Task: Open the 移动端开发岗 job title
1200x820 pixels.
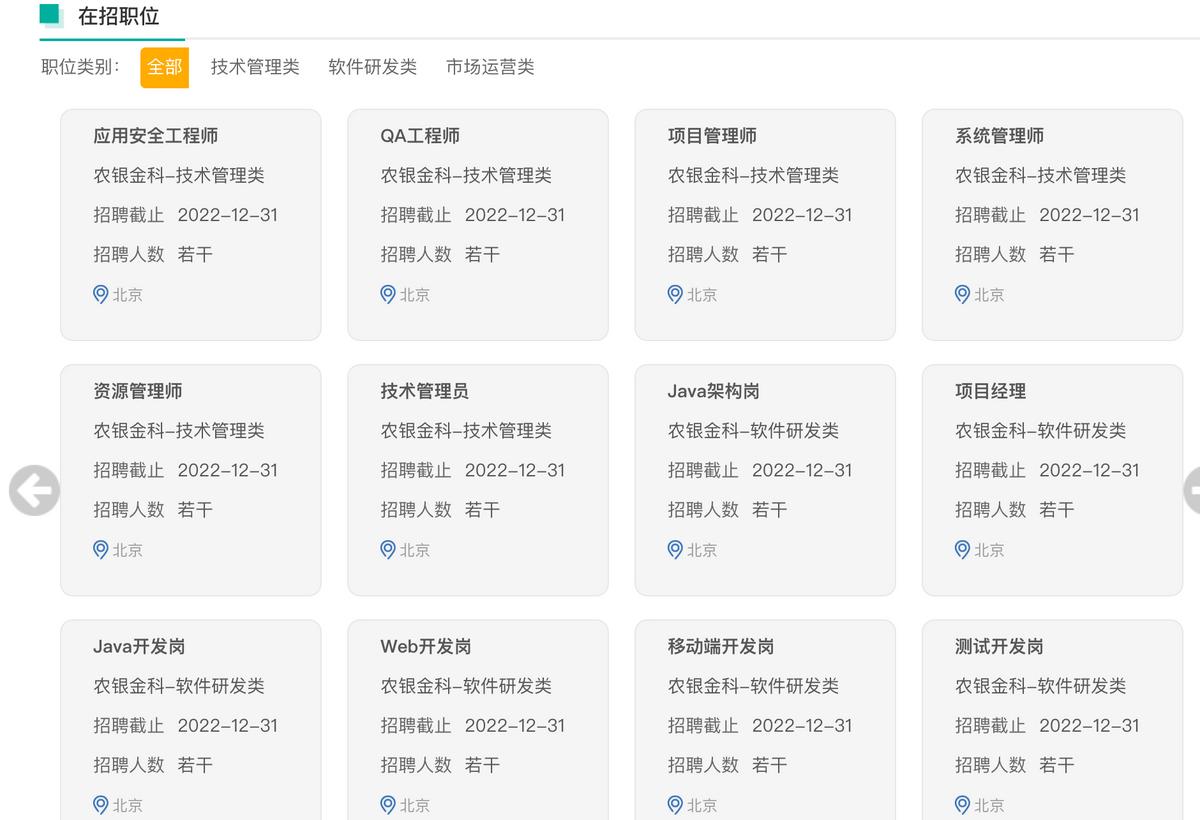Action: pyautogui.click(x=721, y=646)
